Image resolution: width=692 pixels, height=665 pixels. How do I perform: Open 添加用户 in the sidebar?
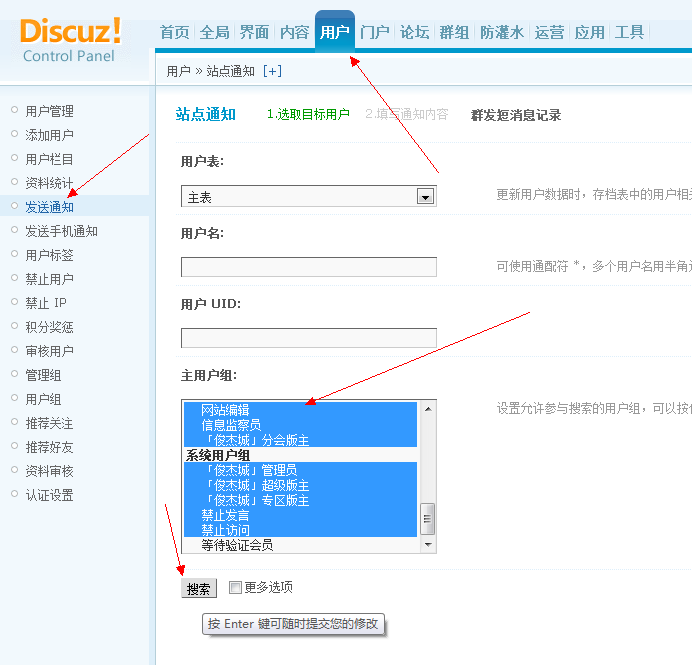click(49, 135)
